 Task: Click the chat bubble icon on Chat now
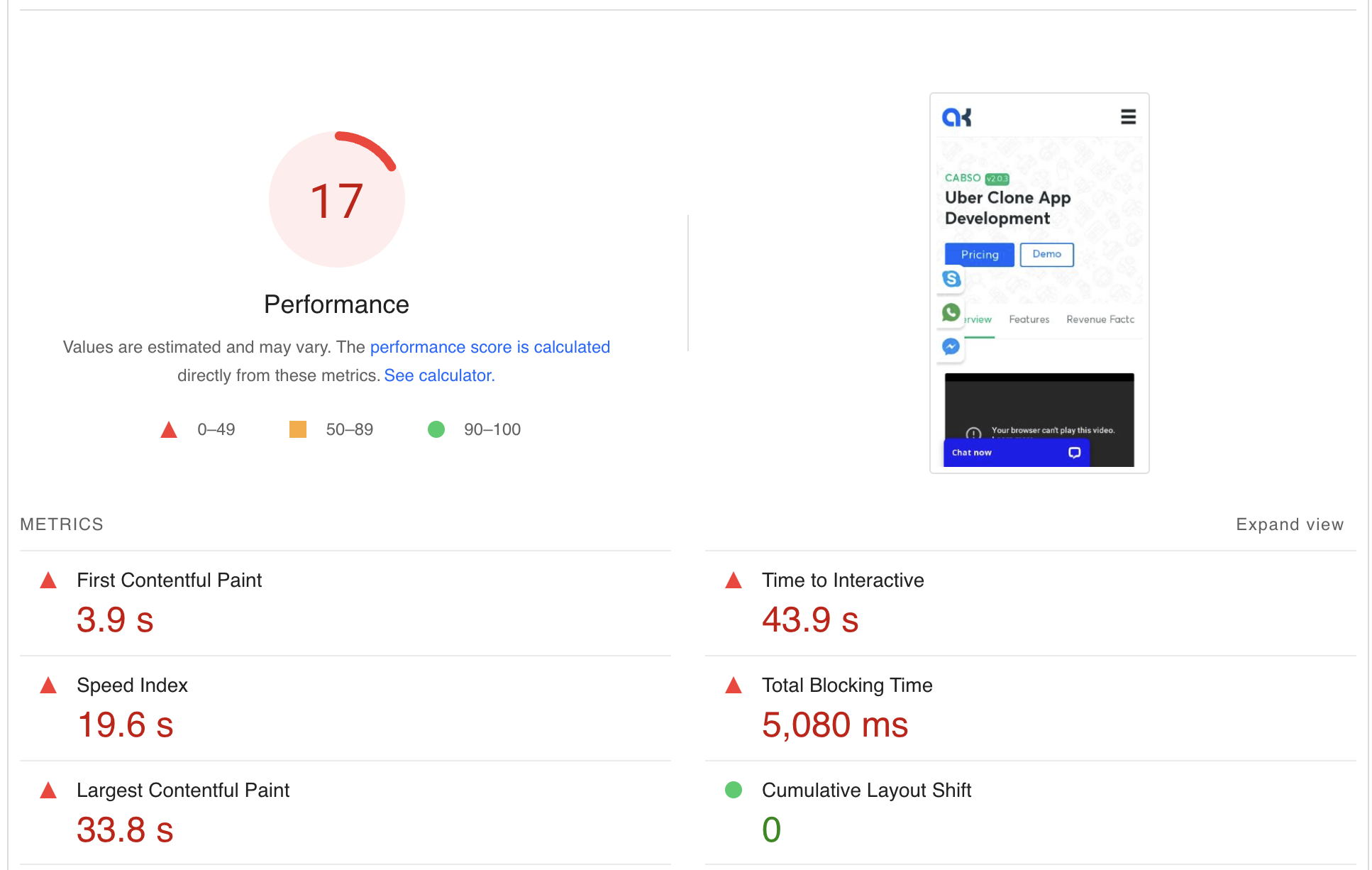1074,453
